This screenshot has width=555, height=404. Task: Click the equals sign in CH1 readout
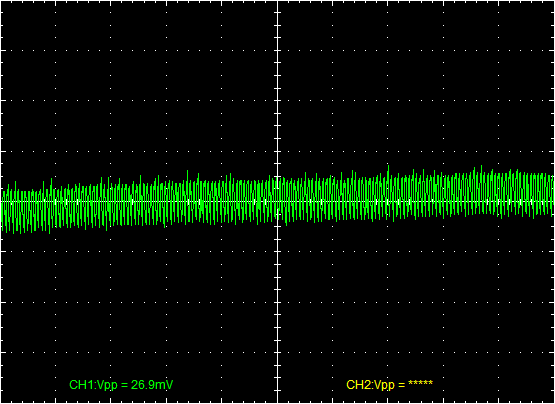pyautogui.click(x=124, y=385)
